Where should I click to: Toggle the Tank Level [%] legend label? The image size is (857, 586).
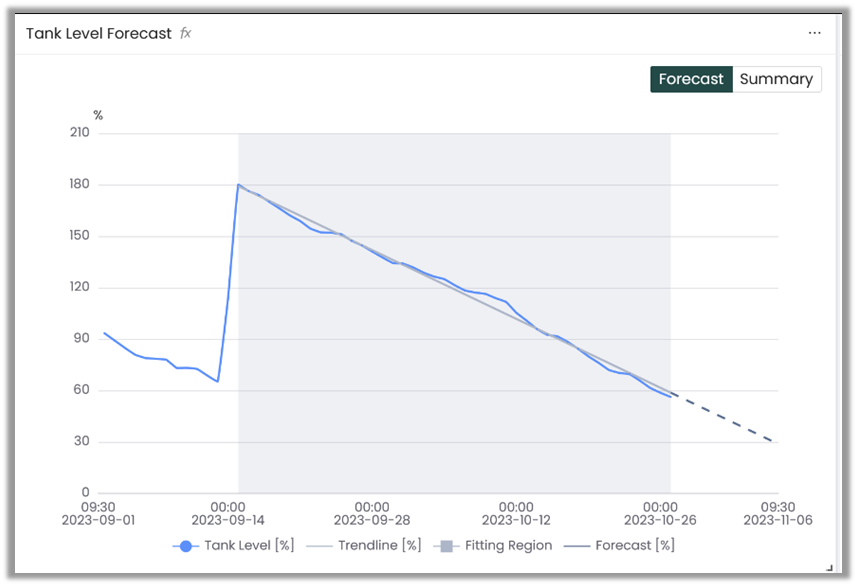(x=249, y=546)
